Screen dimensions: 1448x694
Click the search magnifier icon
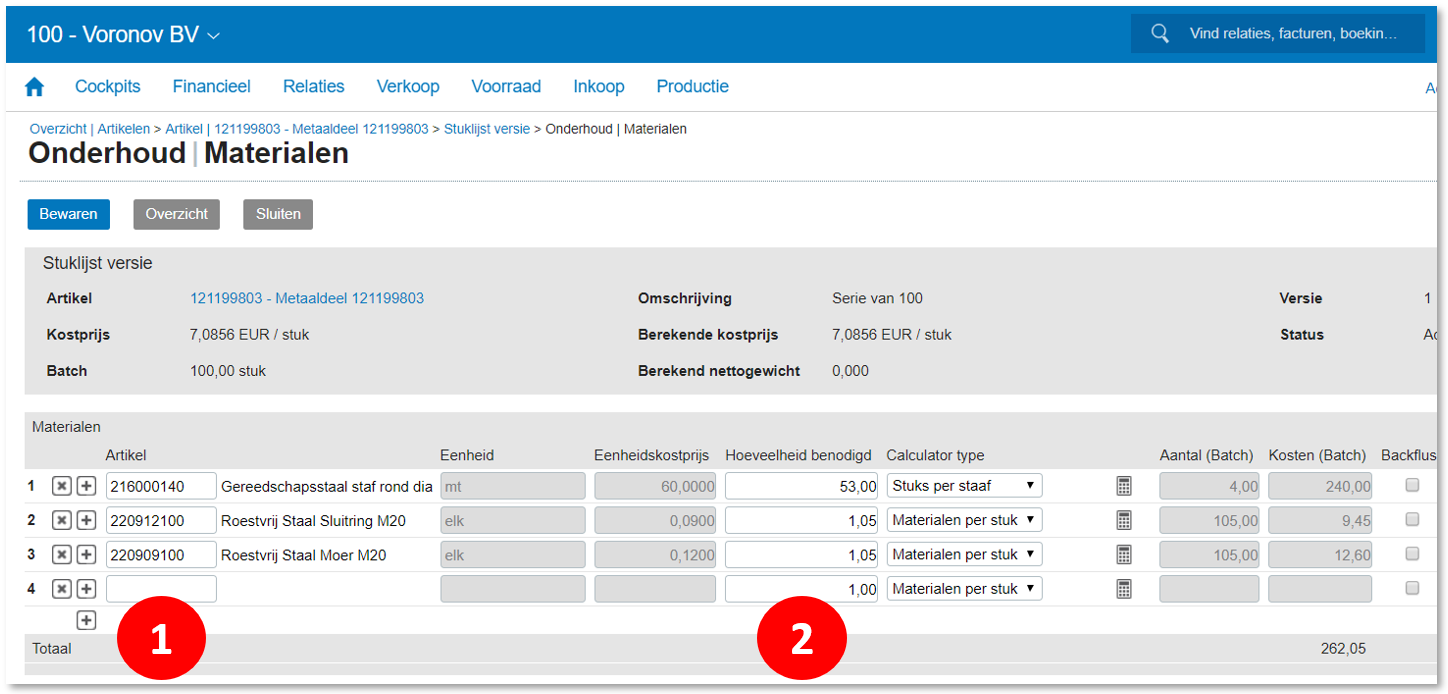click(x=1160, y=33)
